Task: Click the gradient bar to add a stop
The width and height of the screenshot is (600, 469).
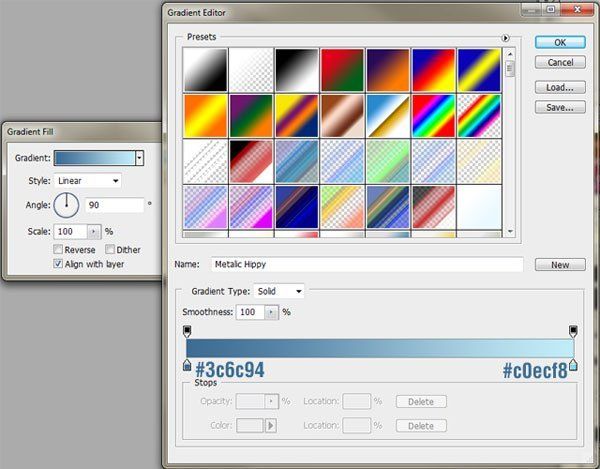Action: 380,348
